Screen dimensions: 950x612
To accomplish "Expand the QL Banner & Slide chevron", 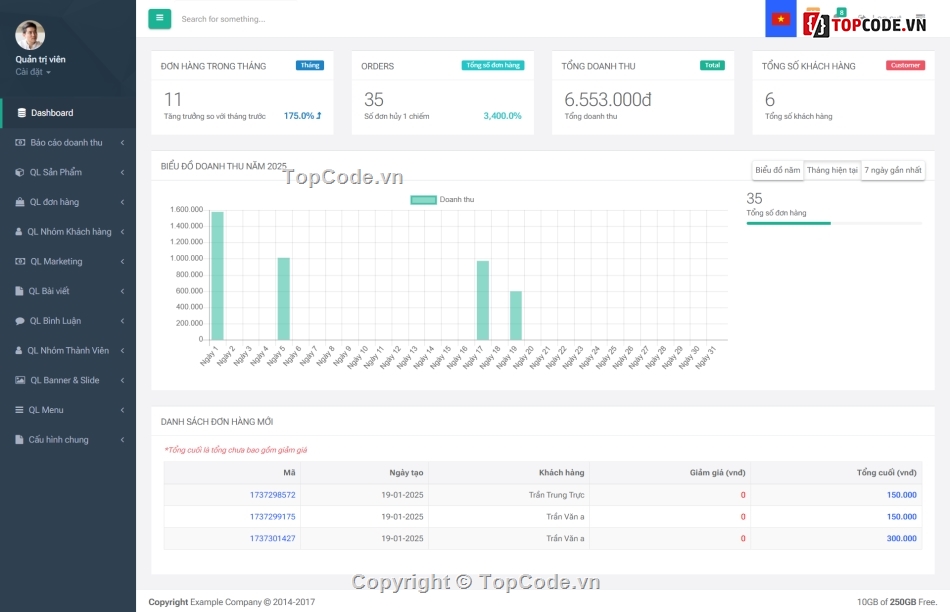I will (122, 380).
